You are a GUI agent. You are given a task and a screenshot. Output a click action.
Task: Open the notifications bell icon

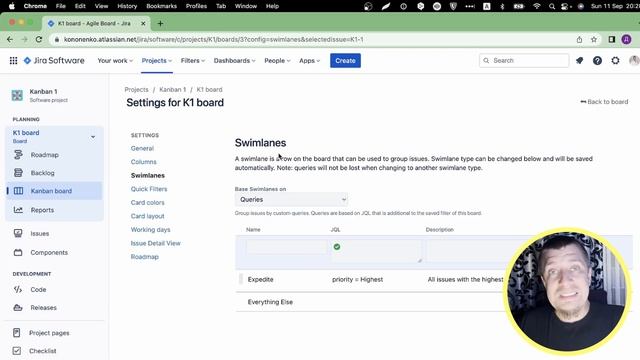[x=579, y=60]
